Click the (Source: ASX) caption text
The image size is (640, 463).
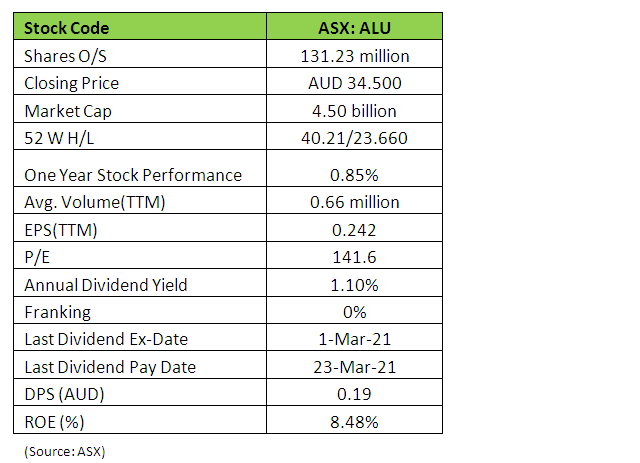pyautogui.click(x=65, y=451)
